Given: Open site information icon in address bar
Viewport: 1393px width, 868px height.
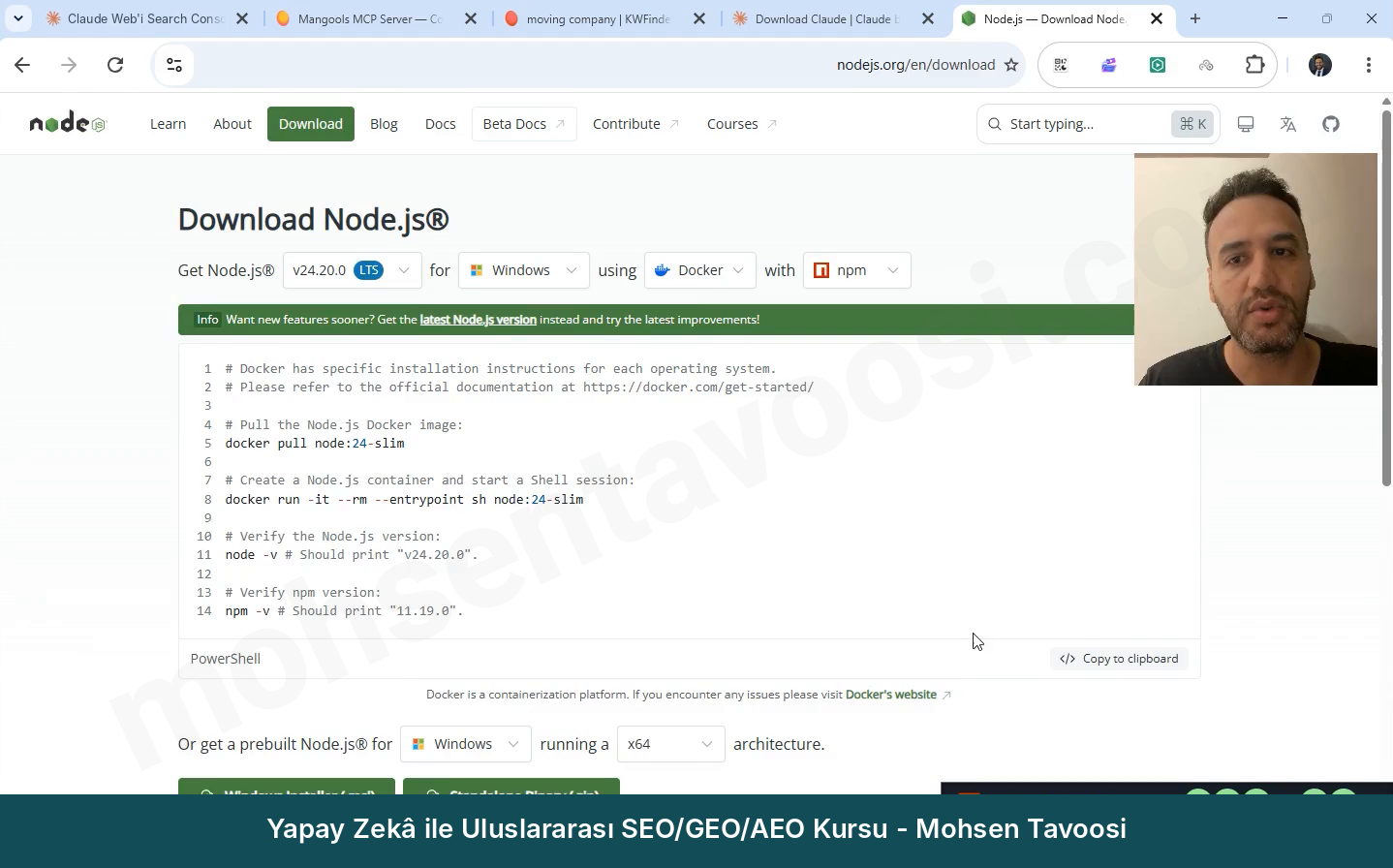Looking at the screenshot, I should (x=174, y=65).
